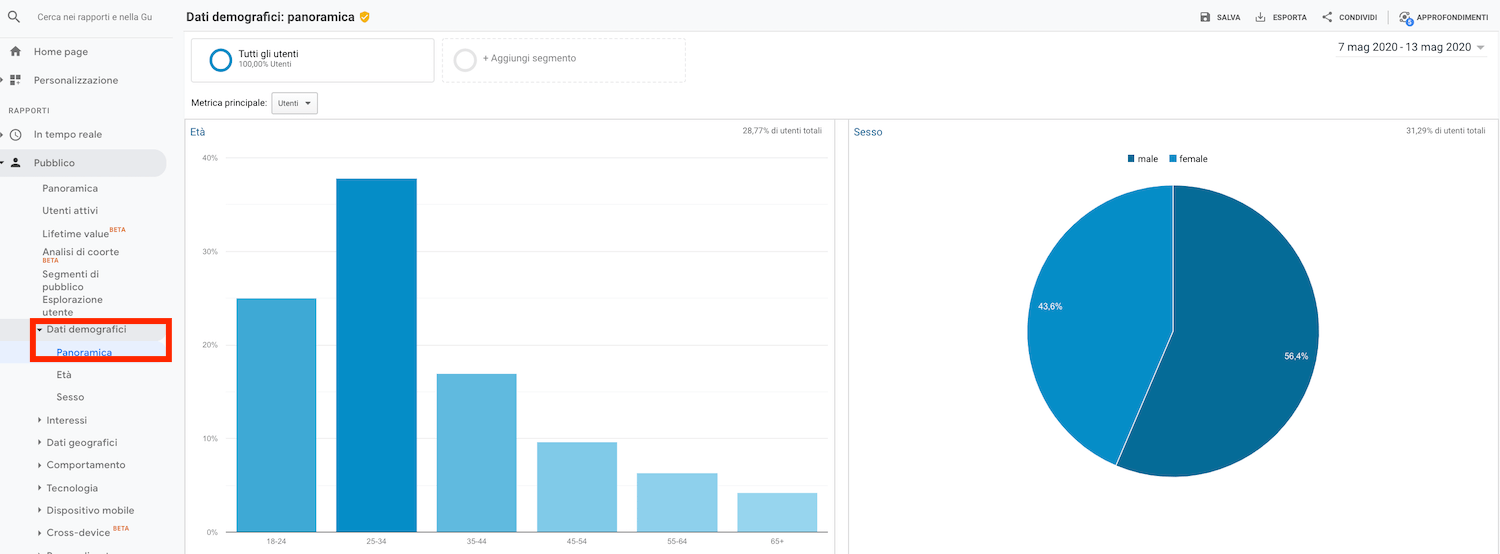1500x554 pixels.
Task: Click the verified shield badge by title
Action: 365,17
